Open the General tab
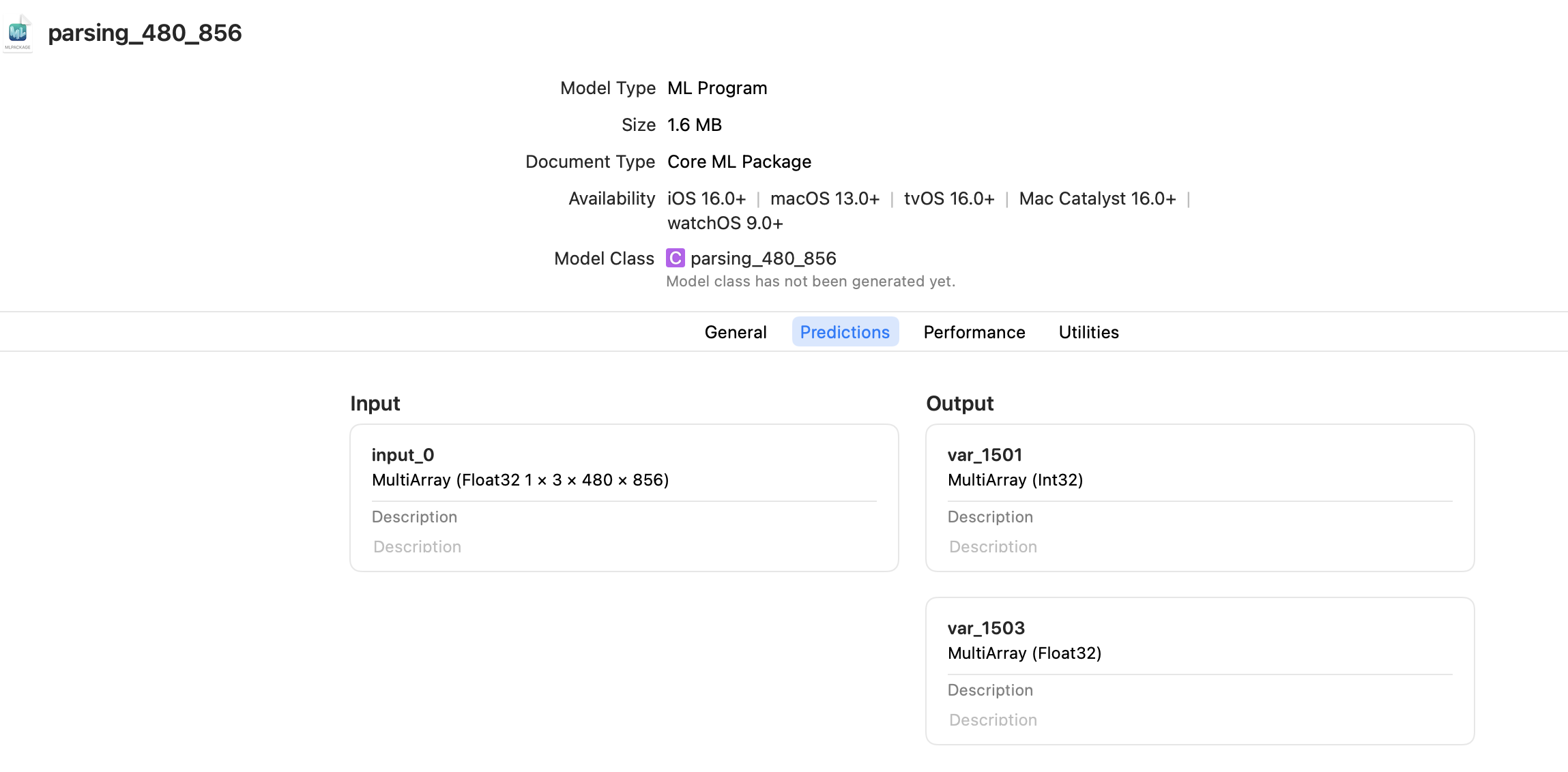This screenshot has height=772, width=1568. click(x=736, y=332)
